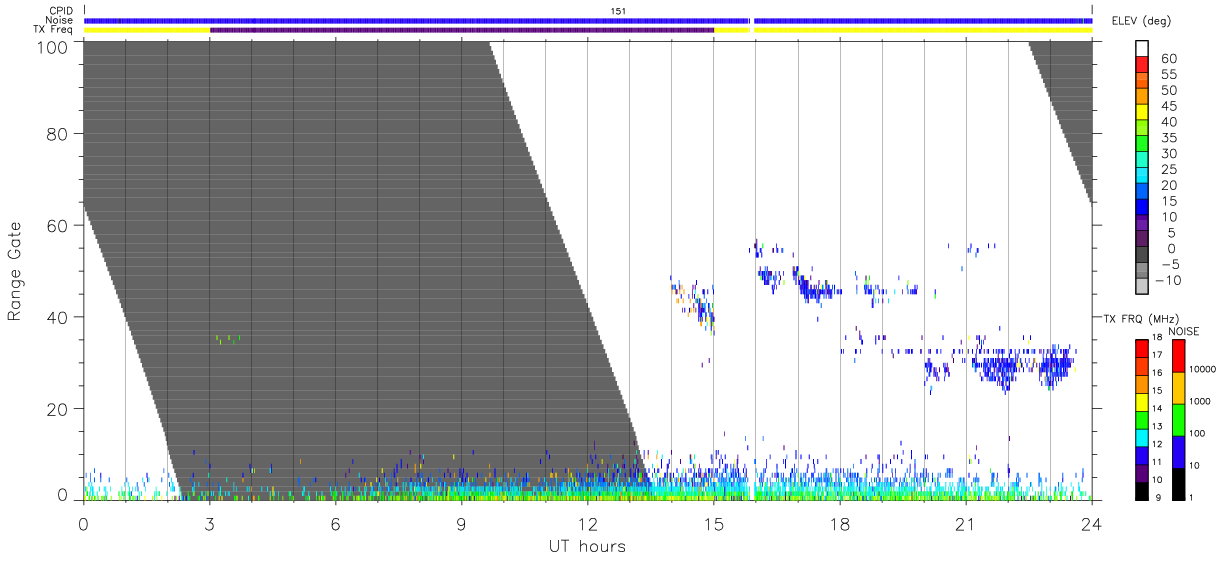The image size is (1228, 567).
Task: Click the '10000' label on the NOISE legend
Action: click(x=1204, y=370)
